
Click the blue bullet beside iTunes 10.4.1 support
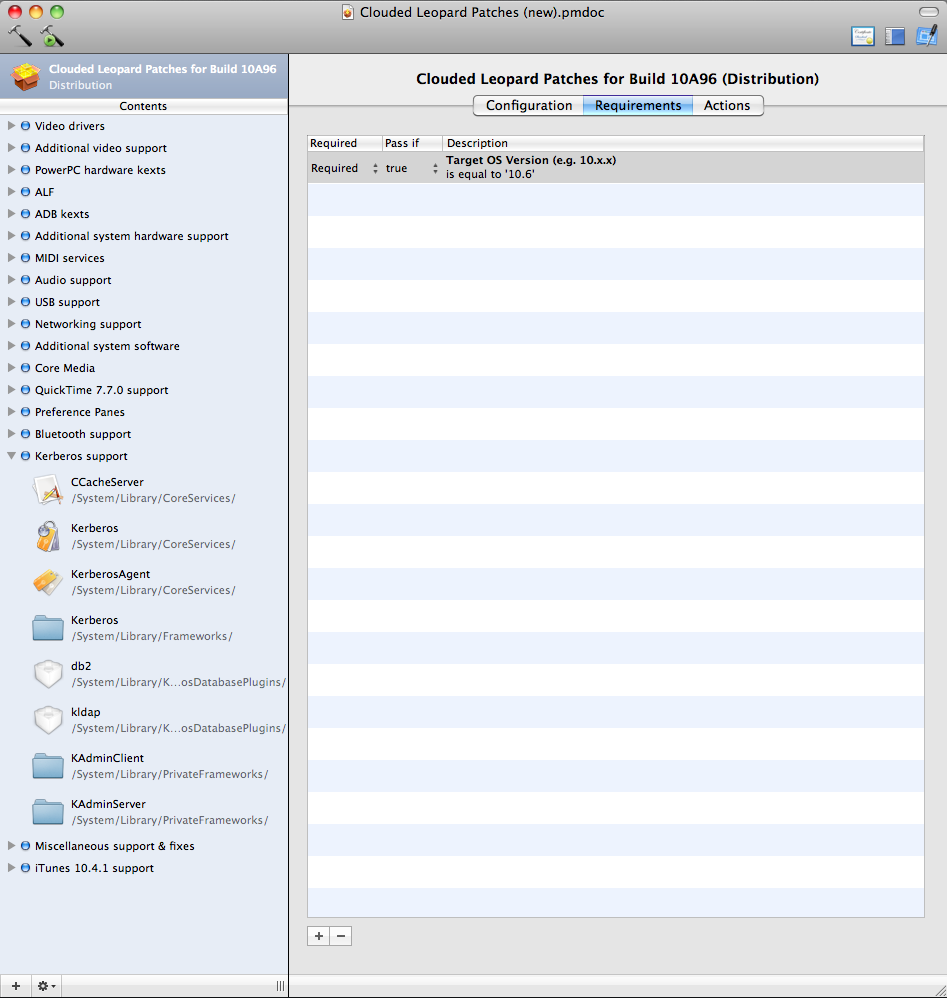coord(25,868)
